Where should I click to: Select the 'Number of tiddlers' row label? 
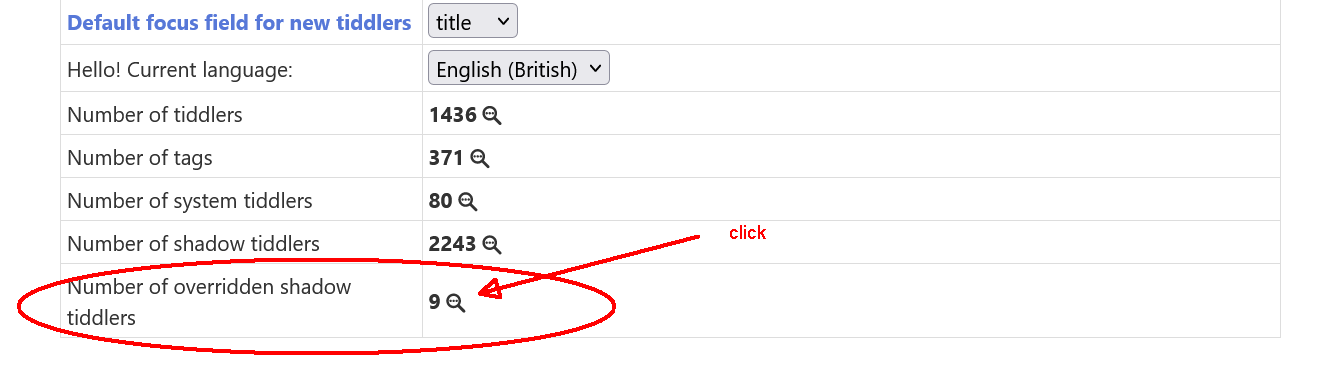155,115
